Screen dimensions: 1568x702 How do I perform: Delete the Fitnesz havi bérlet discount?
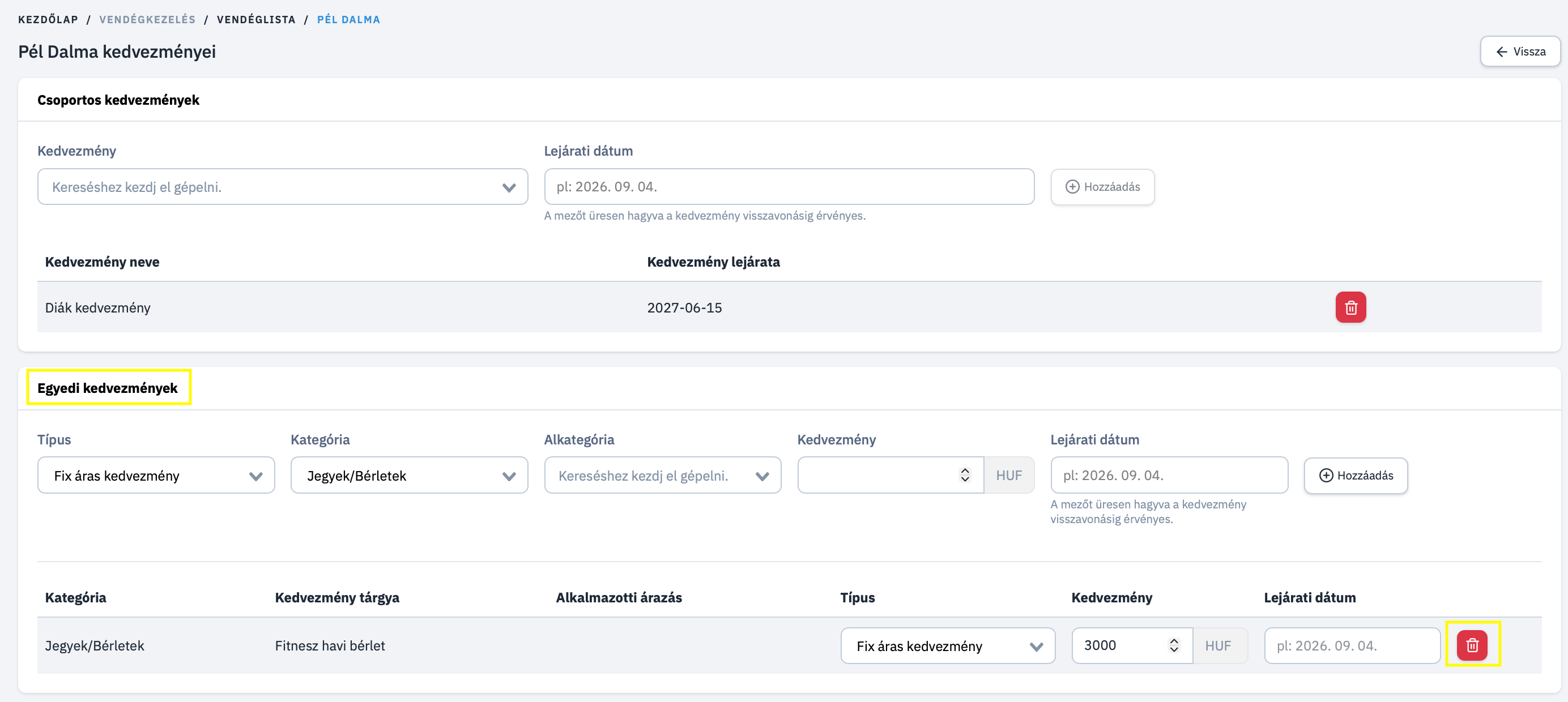coord(1472,645)
